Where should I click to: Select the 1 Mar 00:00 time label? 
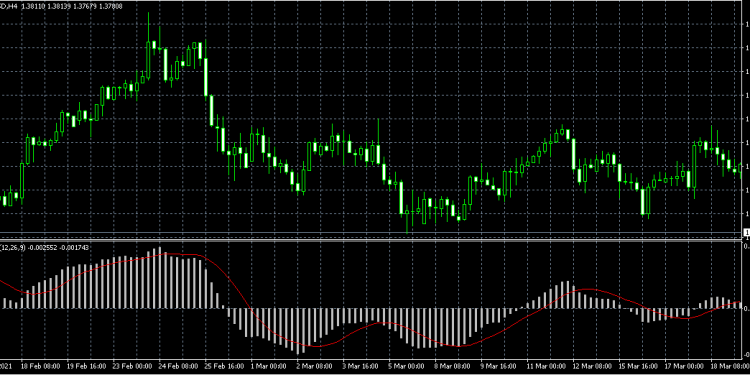click(270, 366)
